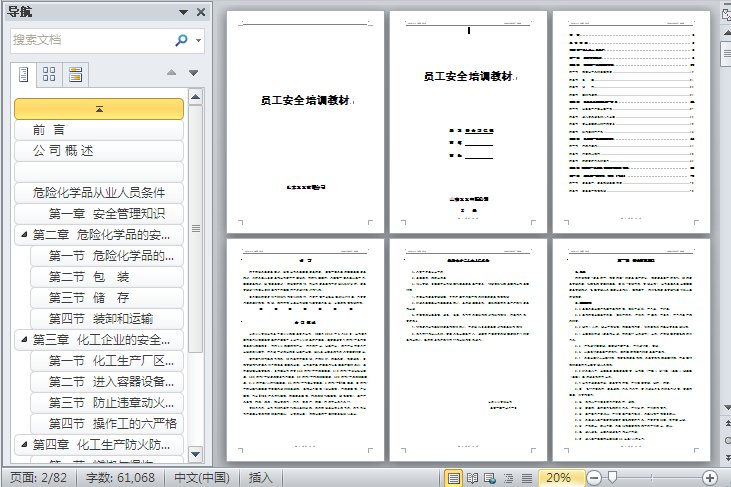Switch to Draft view
The height and width of the screenshot is (487, 731).
(527, 478)
